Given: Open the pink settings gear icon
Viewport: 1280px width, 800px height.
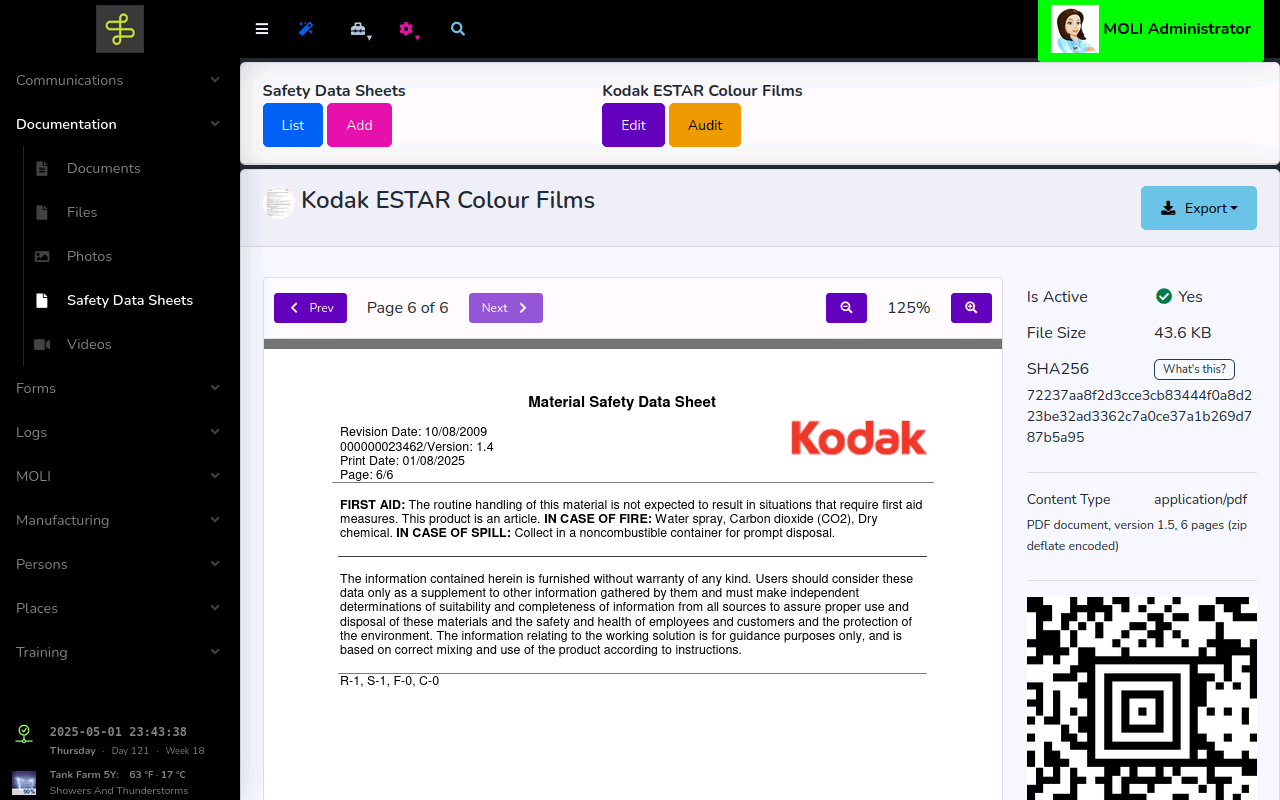Looking at the screenshot, I should (406, 29).
